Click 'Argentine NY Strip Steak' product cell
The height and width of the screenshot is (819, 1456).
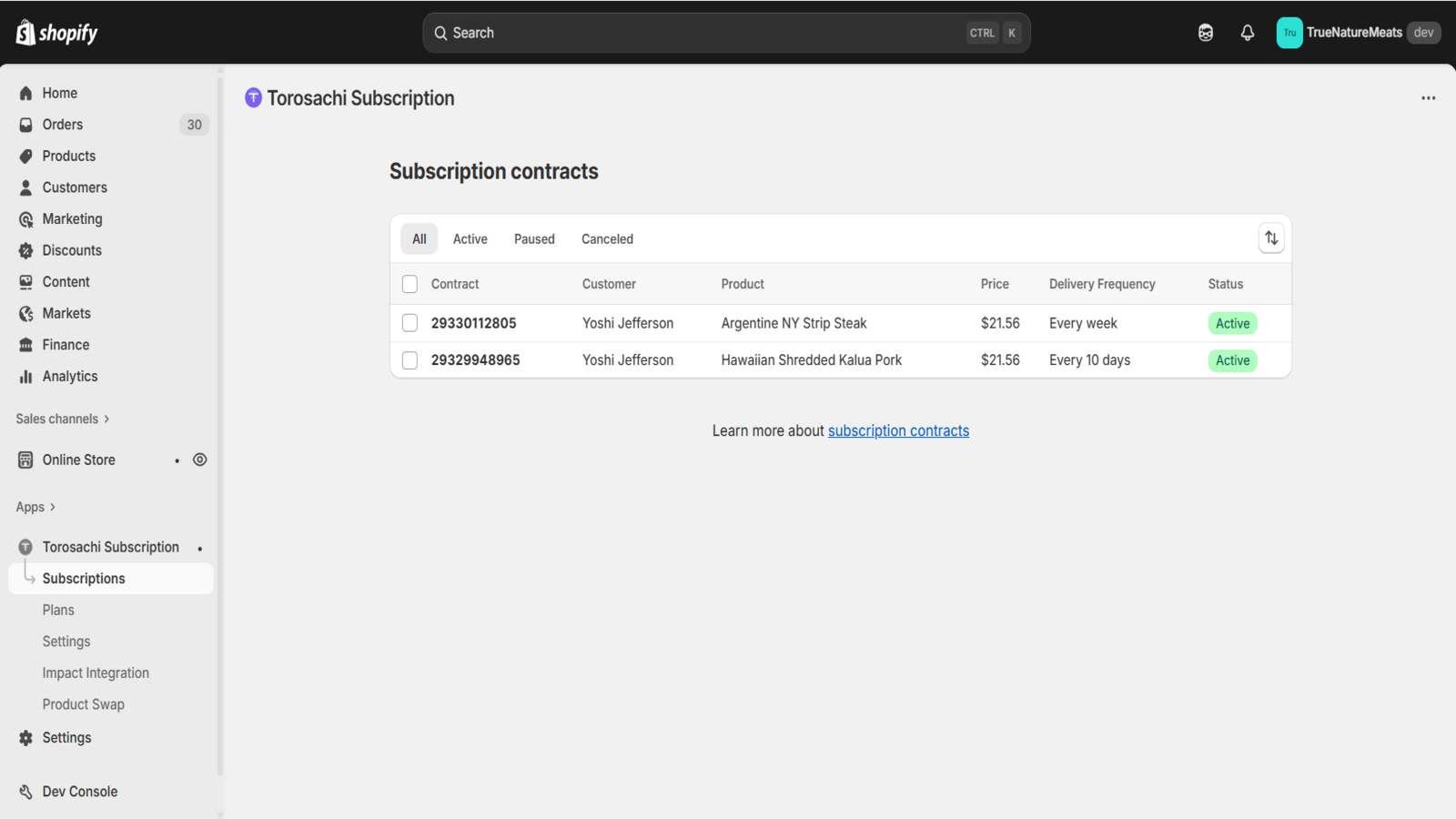pyautogui.click(x=794, y=323)
